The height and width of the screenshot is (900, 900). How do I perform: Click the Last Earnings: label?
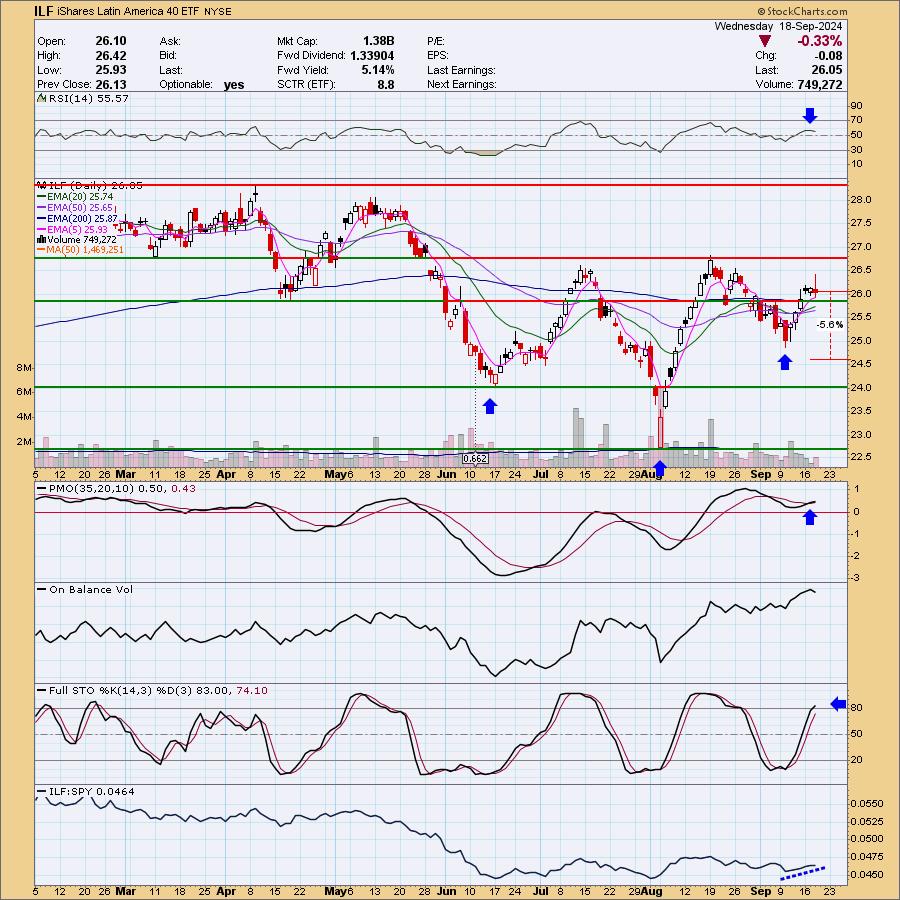[x=461, y=70]
